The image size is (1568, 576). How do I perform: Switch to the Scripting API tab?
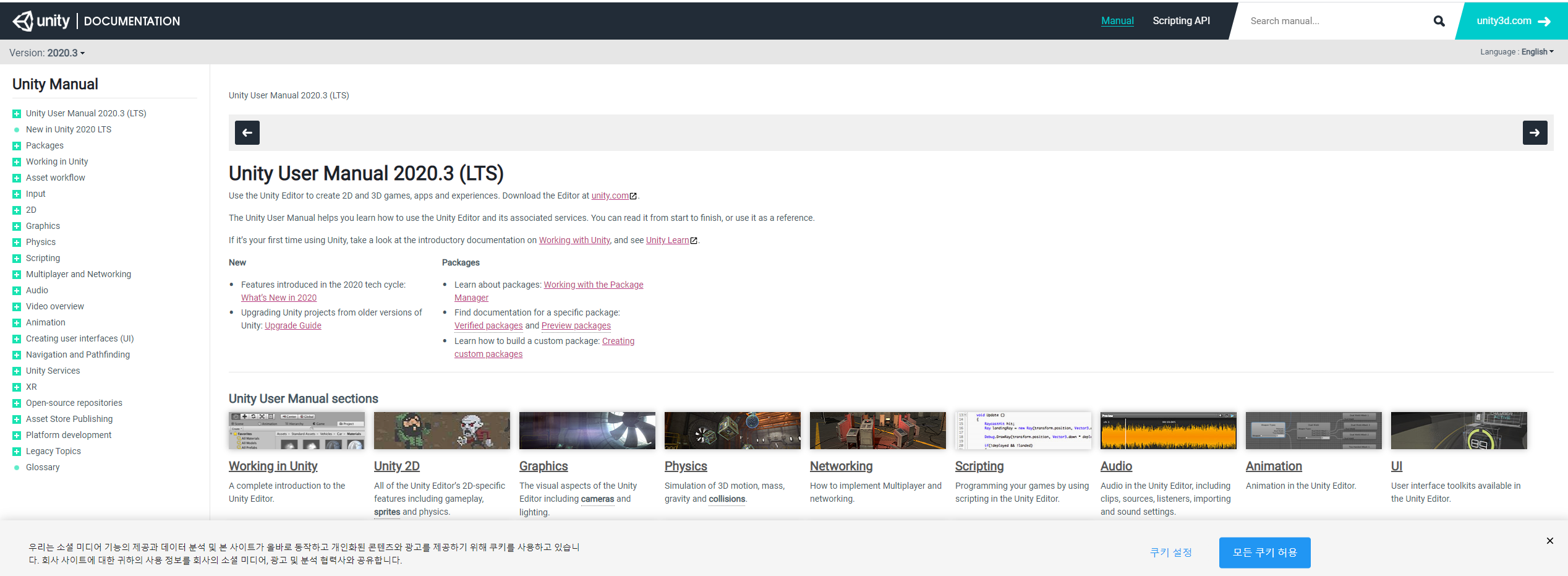pyautogui.click(x=1181, y=20)
